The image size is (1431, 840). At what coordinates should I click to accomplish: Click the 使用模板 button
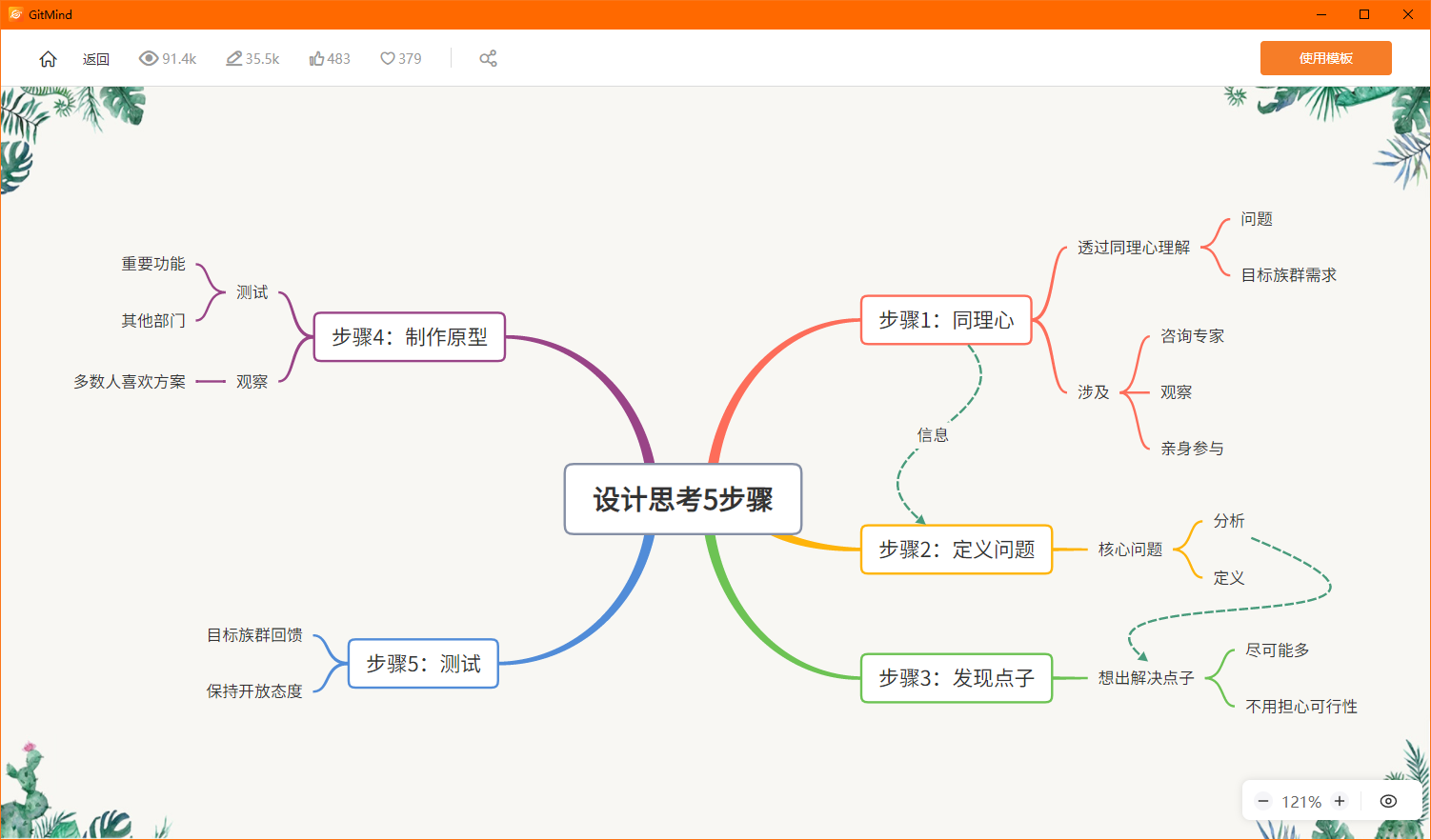pyautogui.click(x=1325, y=58)
